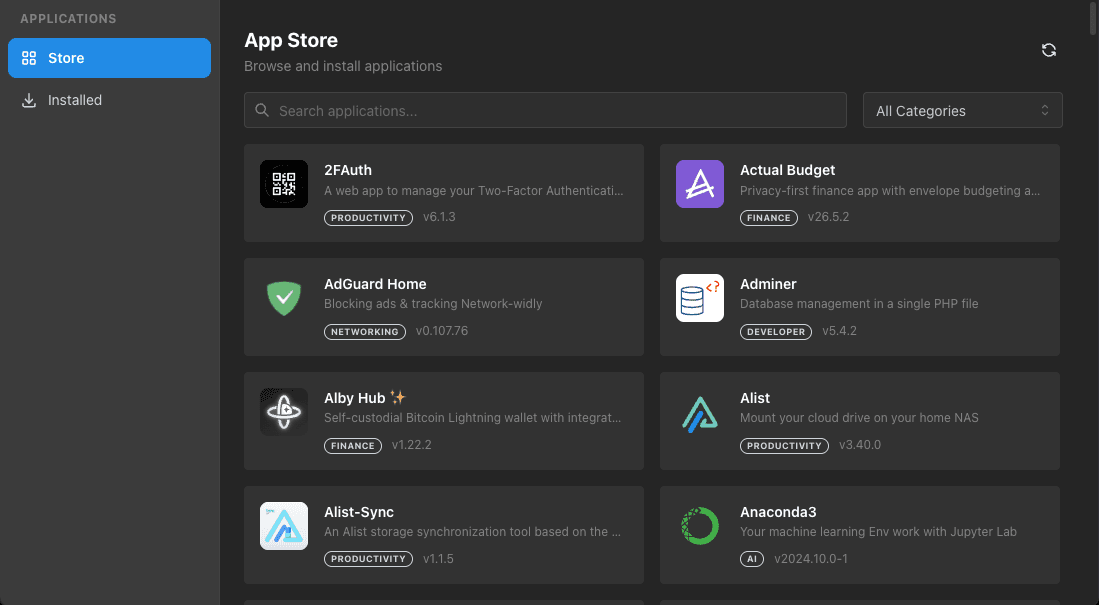Open the 2FAuth QR code app icon
This screenshot has height=605, width=1099.
click(x=284, y=184)
